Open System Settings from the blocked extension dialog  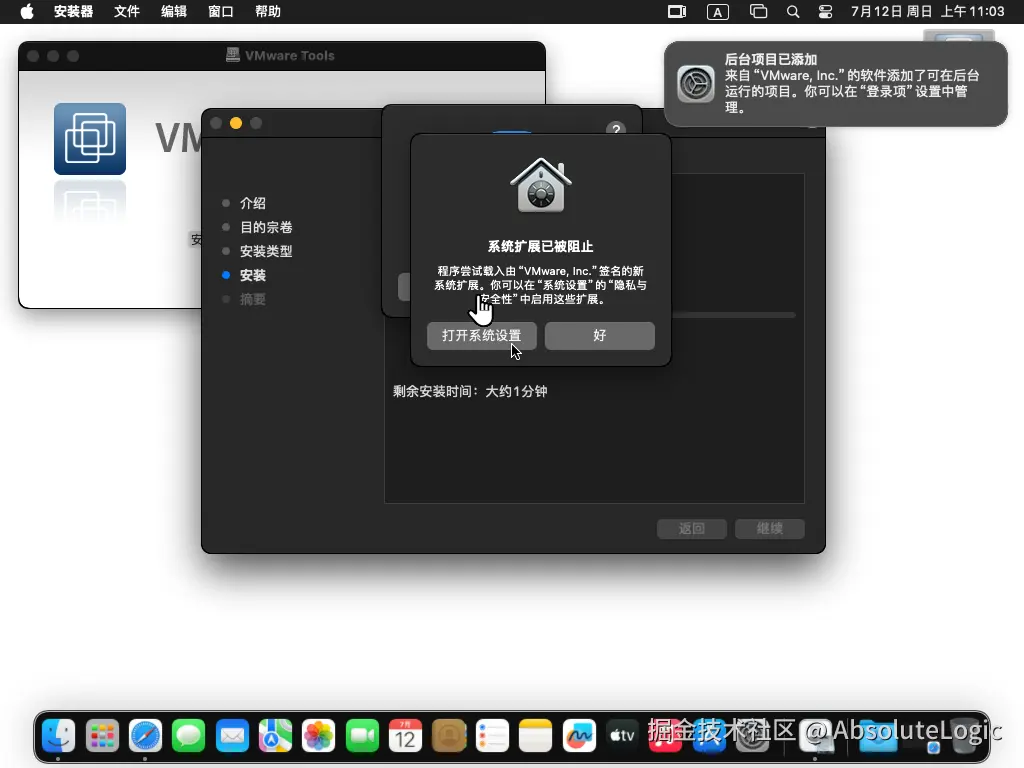click(x=481, y=336)
